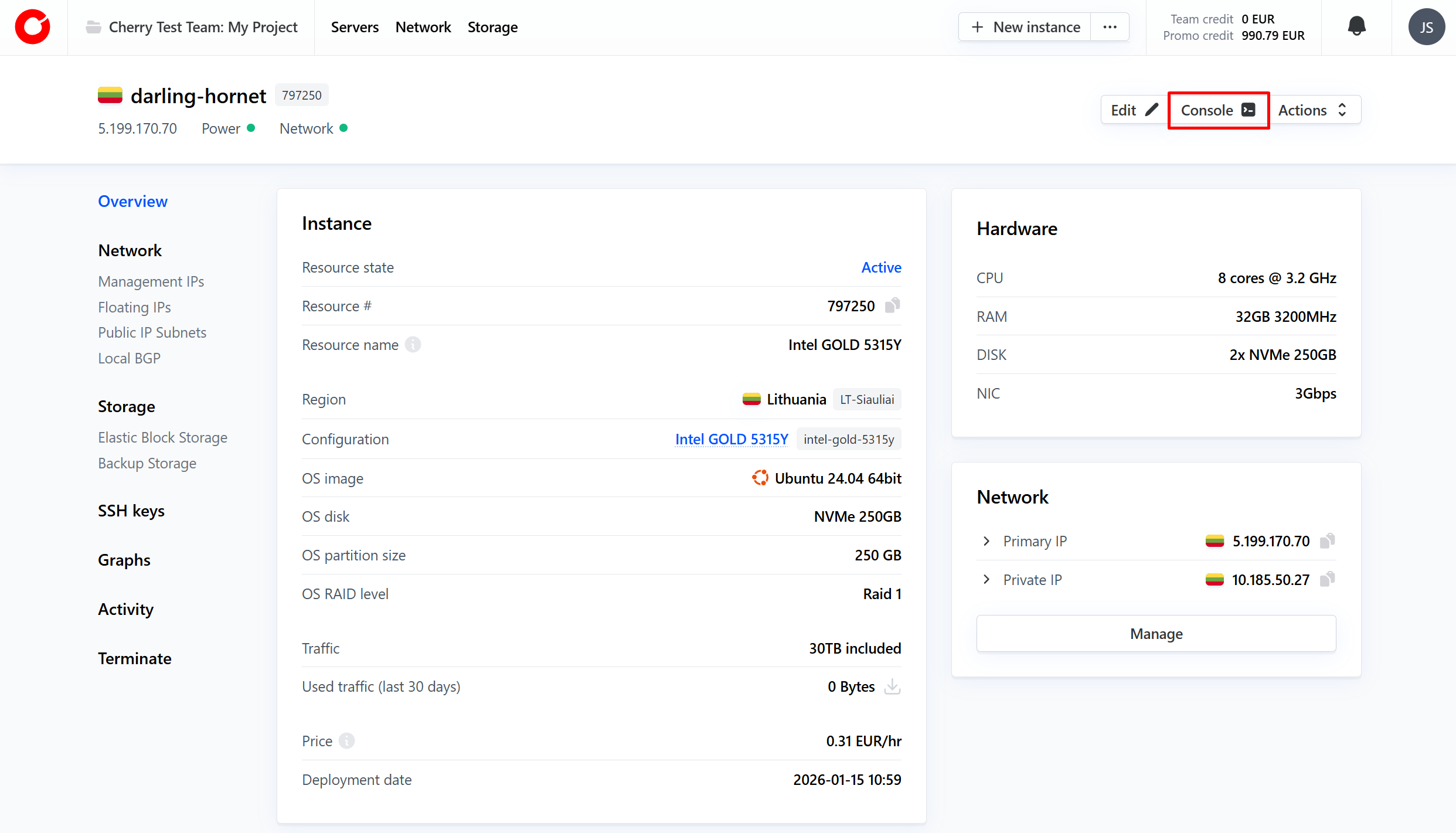Expand the Primary IP row
The height and width of the screenshot is (833, 1456).
coord(986,540)
